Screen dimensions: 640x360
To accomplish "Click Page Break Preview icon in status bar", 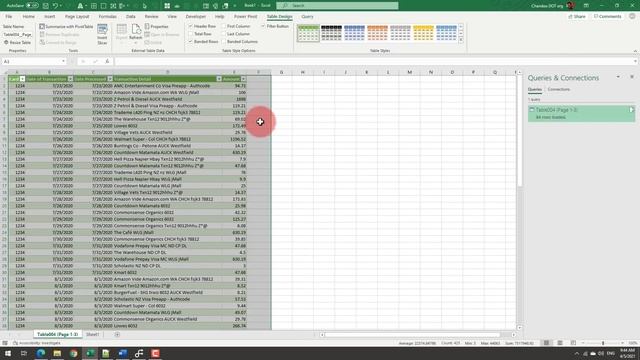I will (573, 343).
